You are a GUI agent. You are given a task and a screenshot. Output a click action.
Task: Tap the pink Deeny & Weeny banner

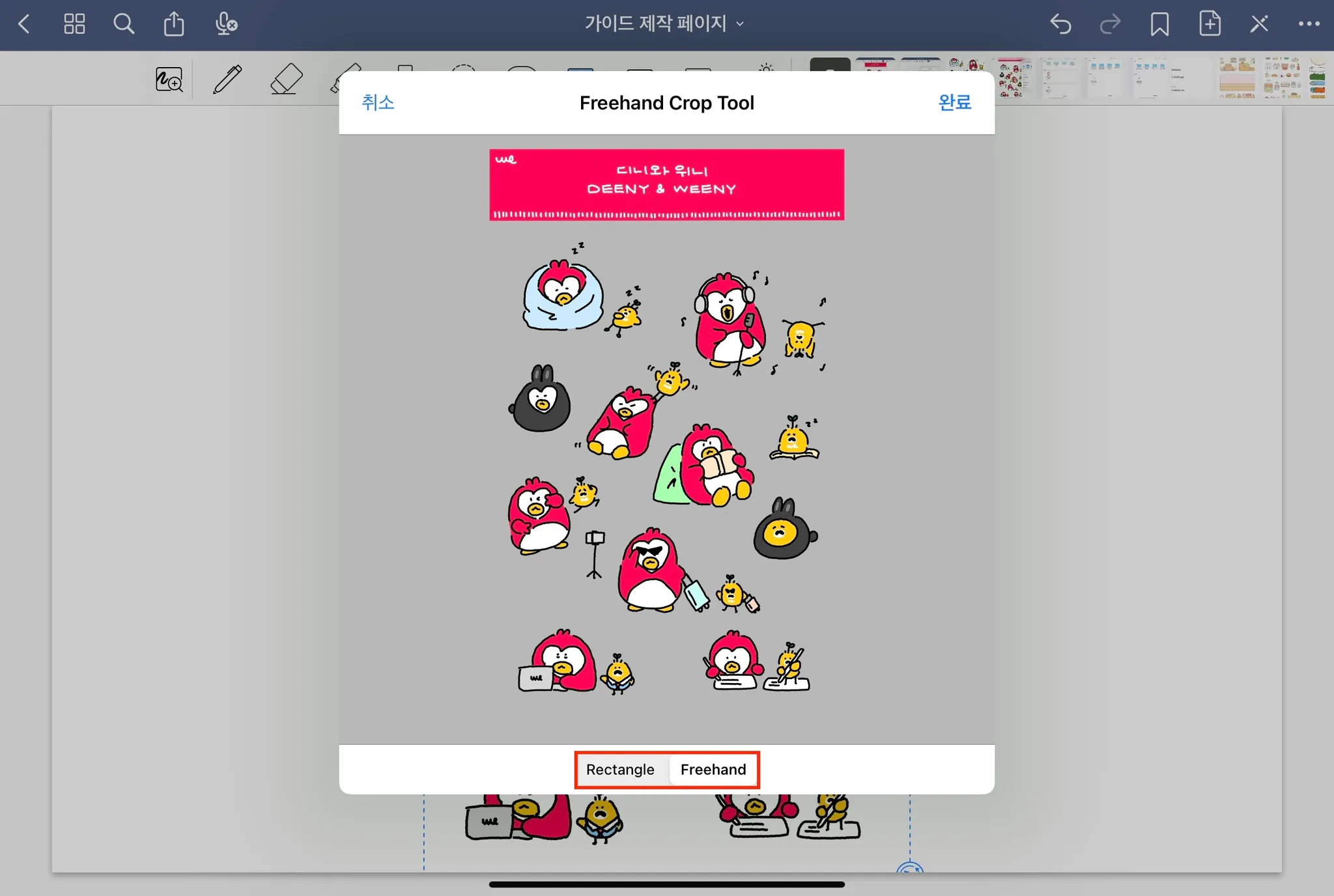tap(666, 185)
